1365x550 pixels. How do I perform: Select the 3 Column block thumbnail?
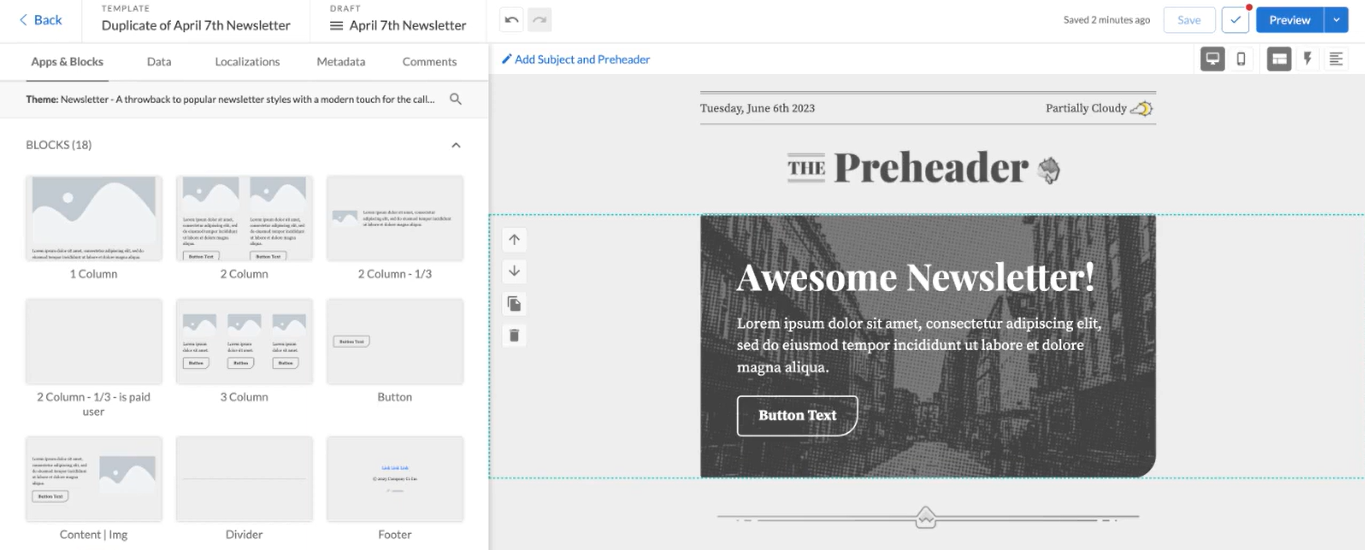pos(244,341)
